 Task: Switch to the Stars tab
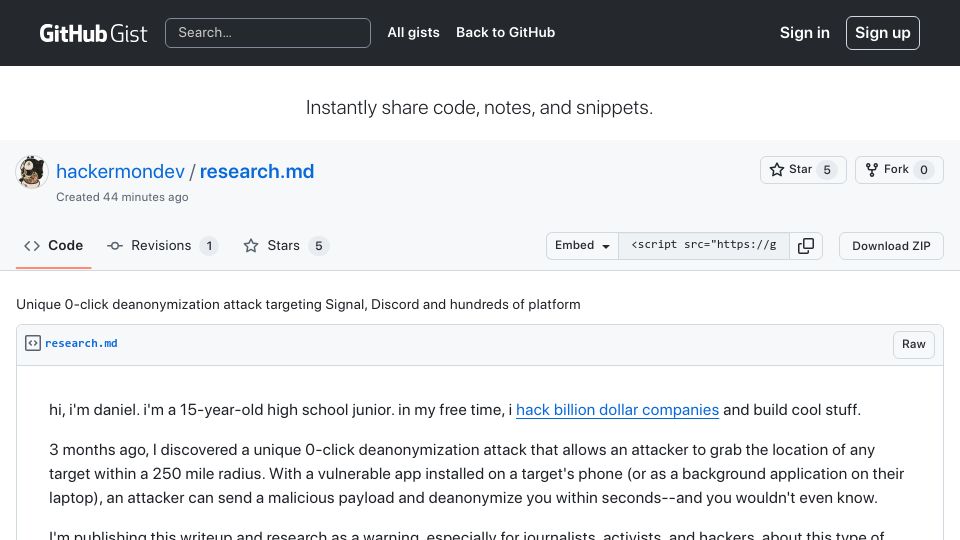tap(286, 246)
